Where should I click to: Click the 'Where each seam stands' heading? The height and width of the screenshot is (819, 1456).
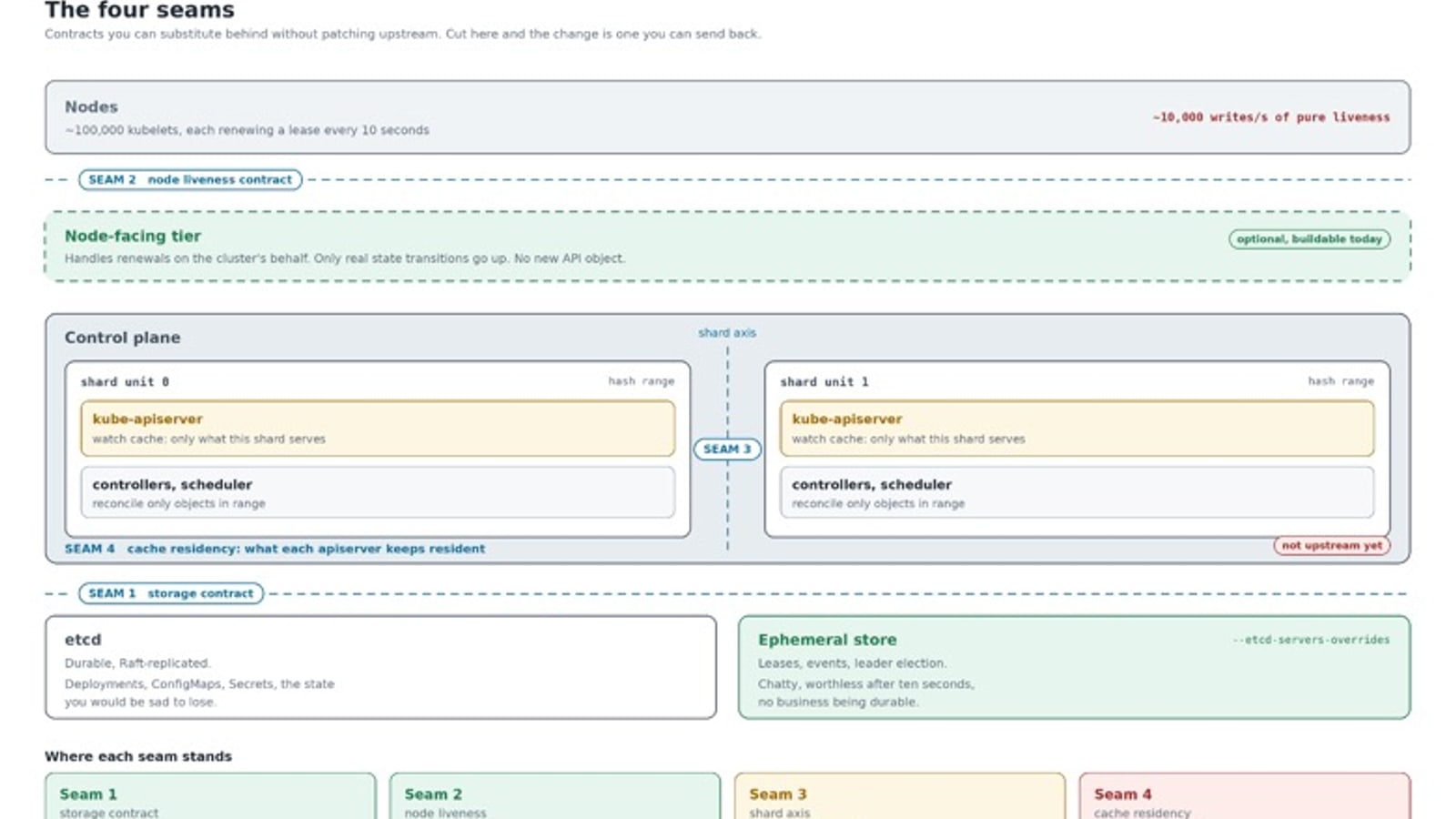pyautogui.click(x=138, y=756)
